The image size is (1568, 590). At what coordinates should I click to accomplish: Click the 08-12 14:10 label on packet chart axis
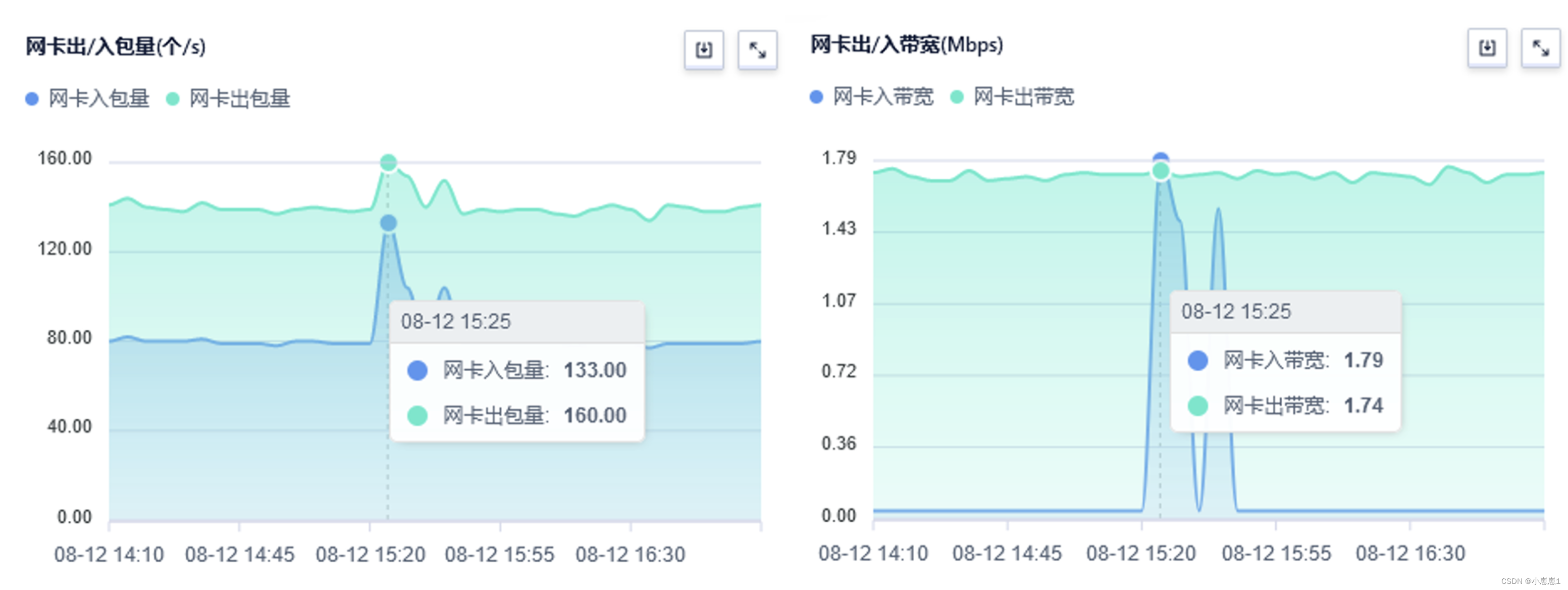109,555
